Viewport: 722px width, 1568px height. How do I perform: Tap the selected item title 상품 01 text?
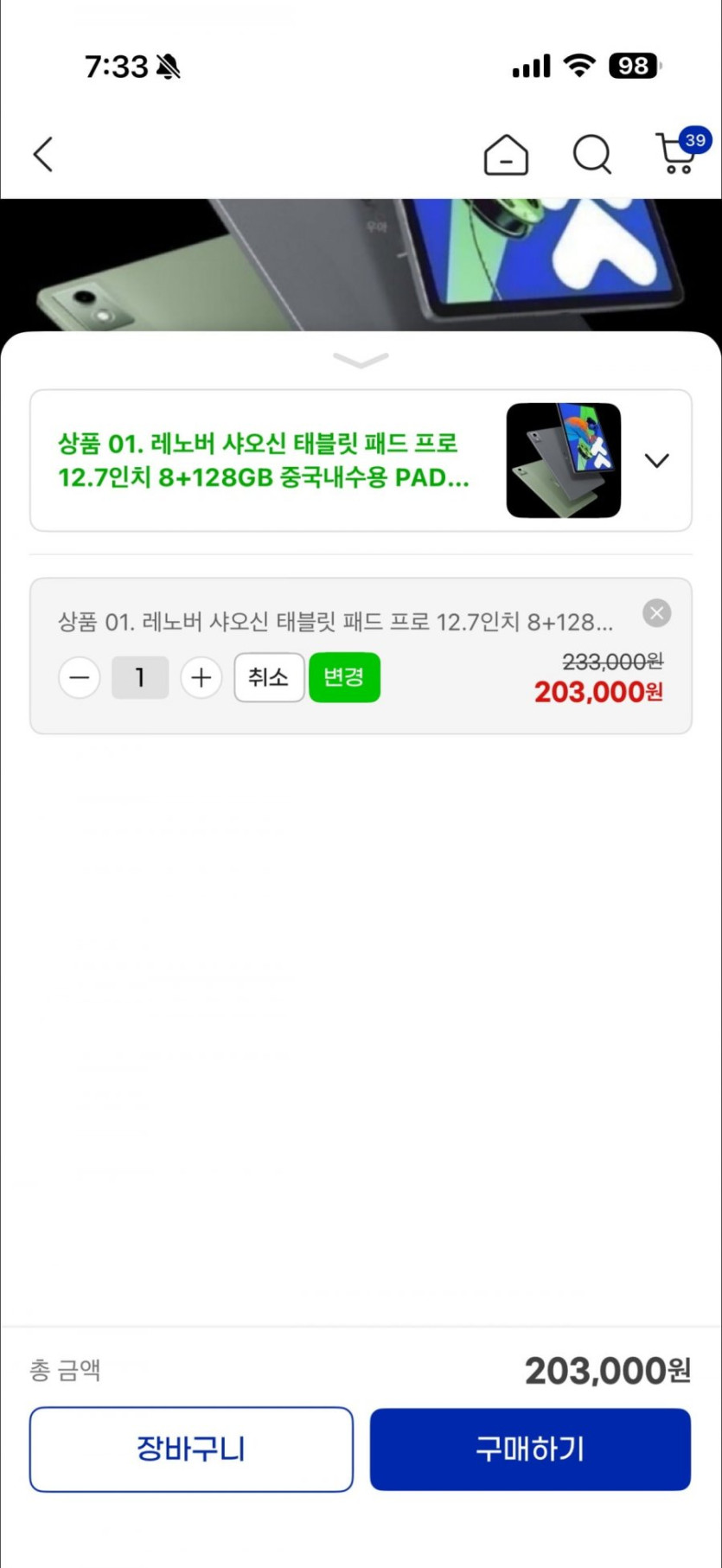pyautogui.click(x=335, y=622)
